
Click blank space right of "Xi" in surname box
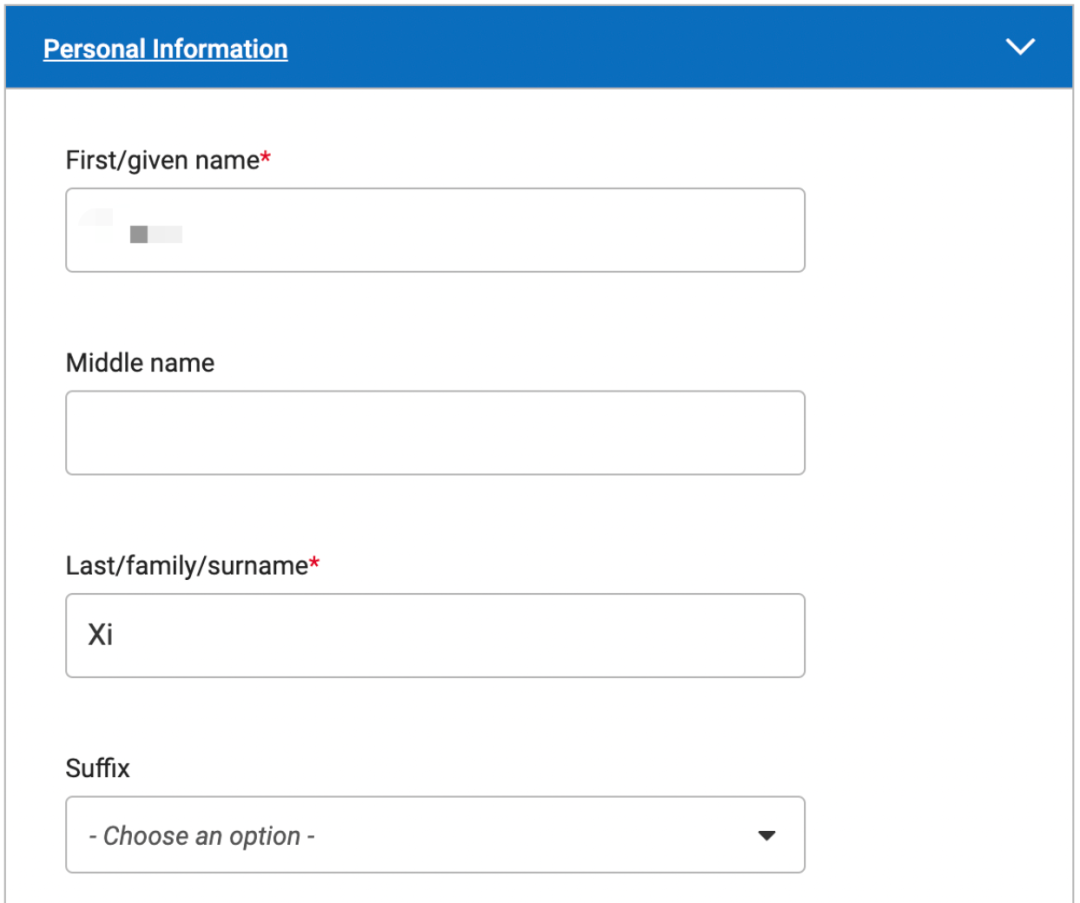click(x=450, y=636)
